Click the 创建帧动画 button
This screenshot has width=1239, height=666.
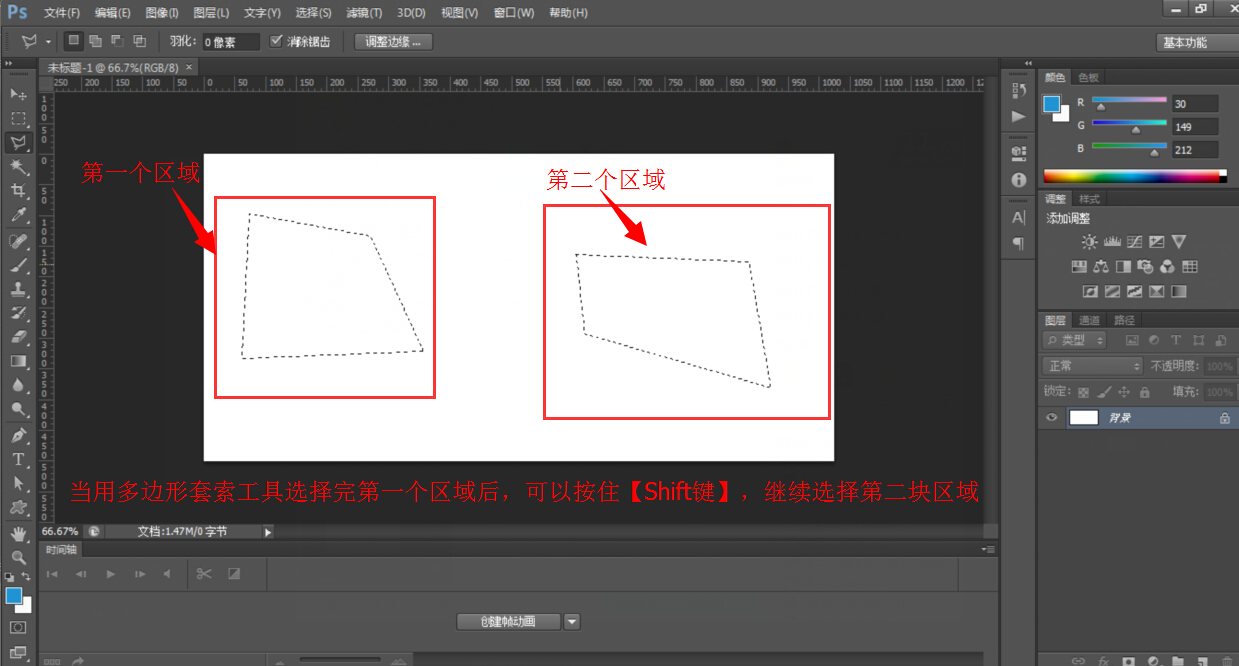pyautogui.click(x=508, y=621)
